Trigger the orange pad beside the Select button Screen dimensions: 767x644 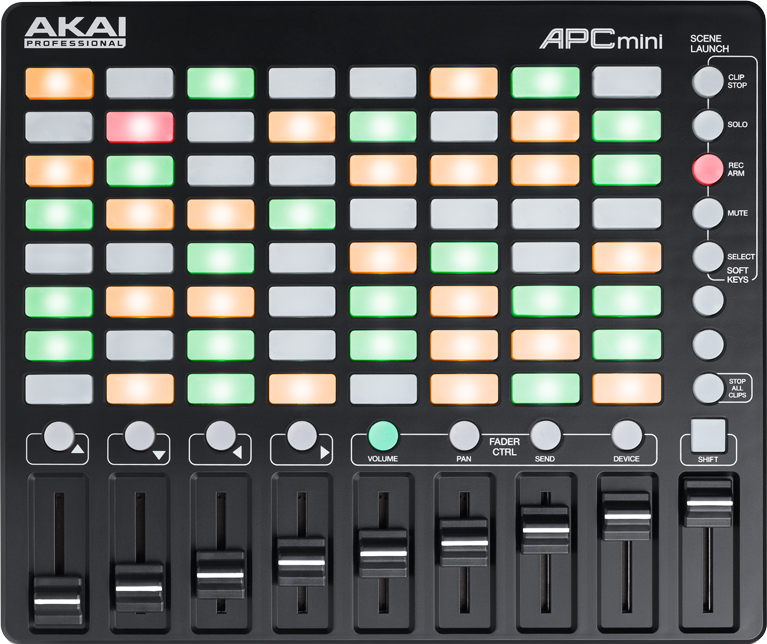point(627,257)
